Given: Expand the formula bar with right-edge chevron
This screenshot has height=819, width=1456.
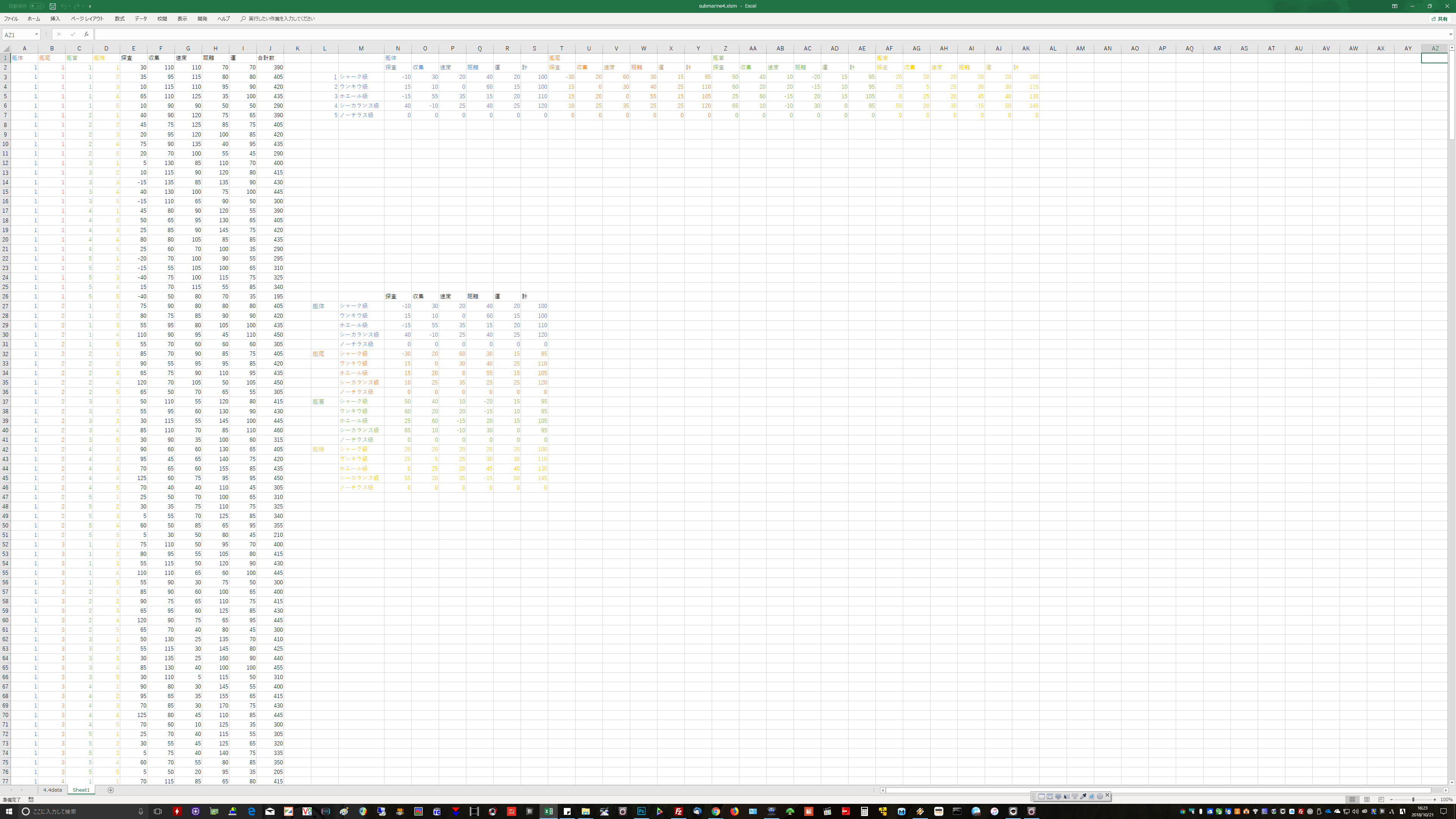Looking at the screenshot, I should [1450, 35].
